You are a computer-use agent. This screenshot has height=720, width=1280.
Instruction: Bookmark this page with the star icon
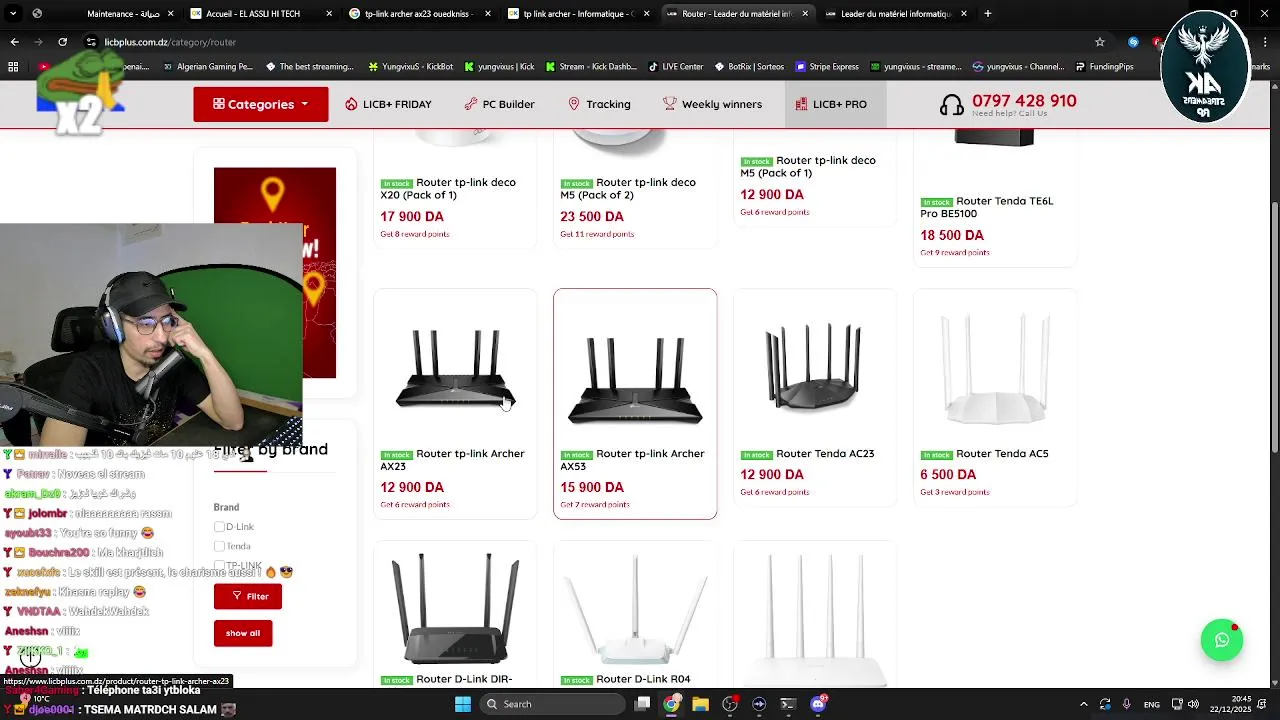pyautogui.click(x=1100, y=42)
